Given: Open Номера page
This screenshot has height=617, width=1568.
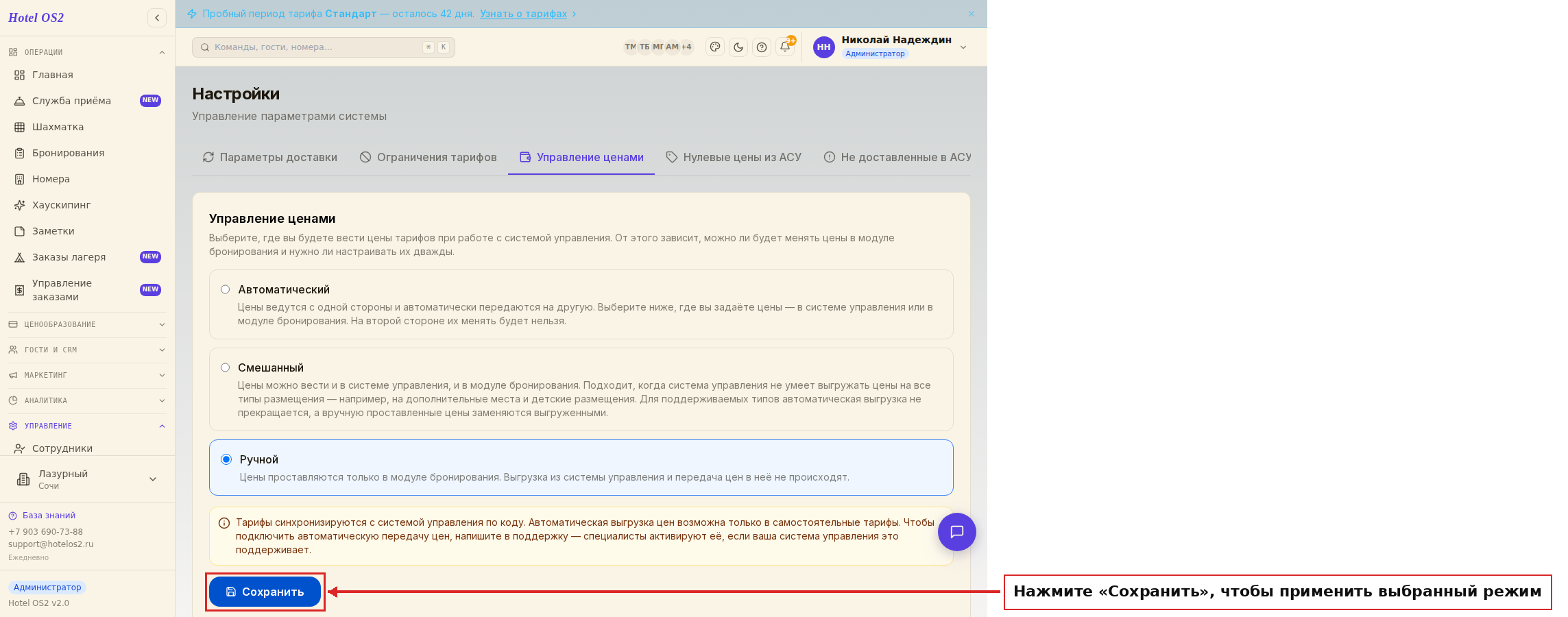Looking at the screenshot, I should tap(87, 179).
